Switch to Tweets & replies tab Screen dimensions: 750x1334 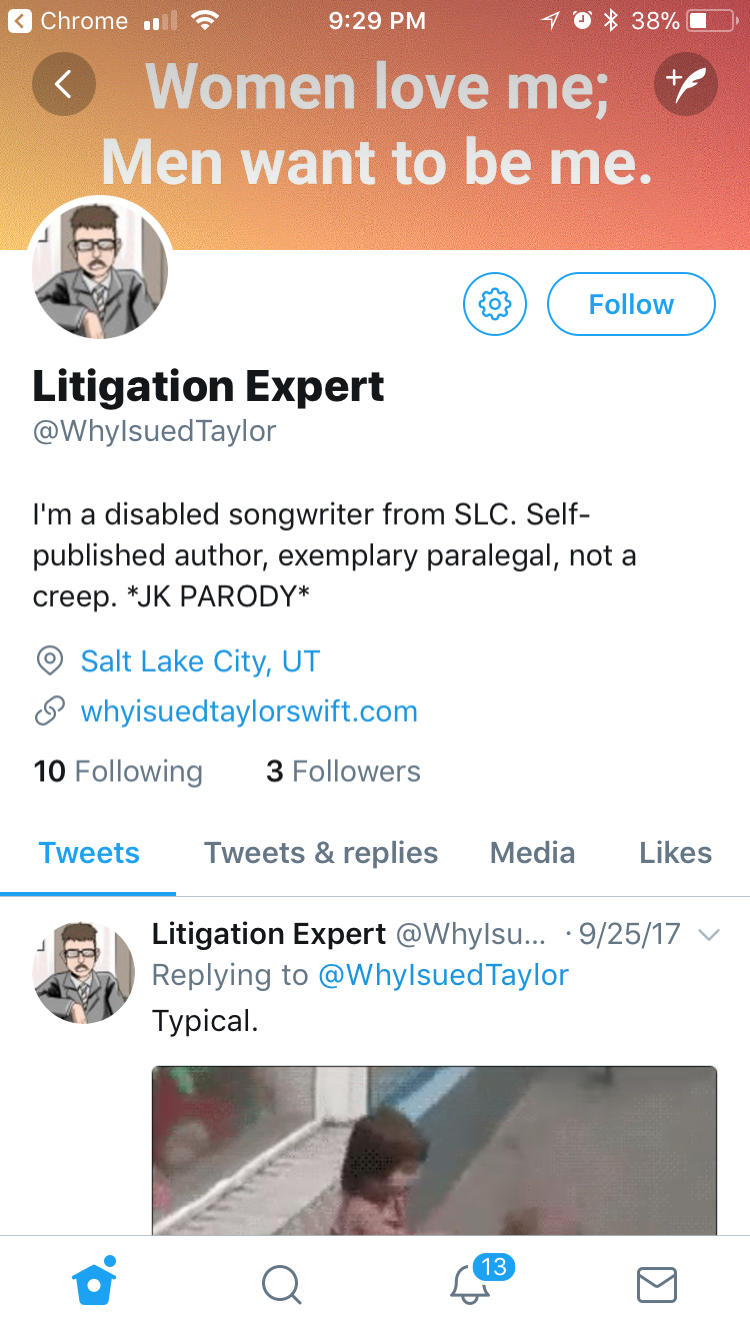click(321, 853)
